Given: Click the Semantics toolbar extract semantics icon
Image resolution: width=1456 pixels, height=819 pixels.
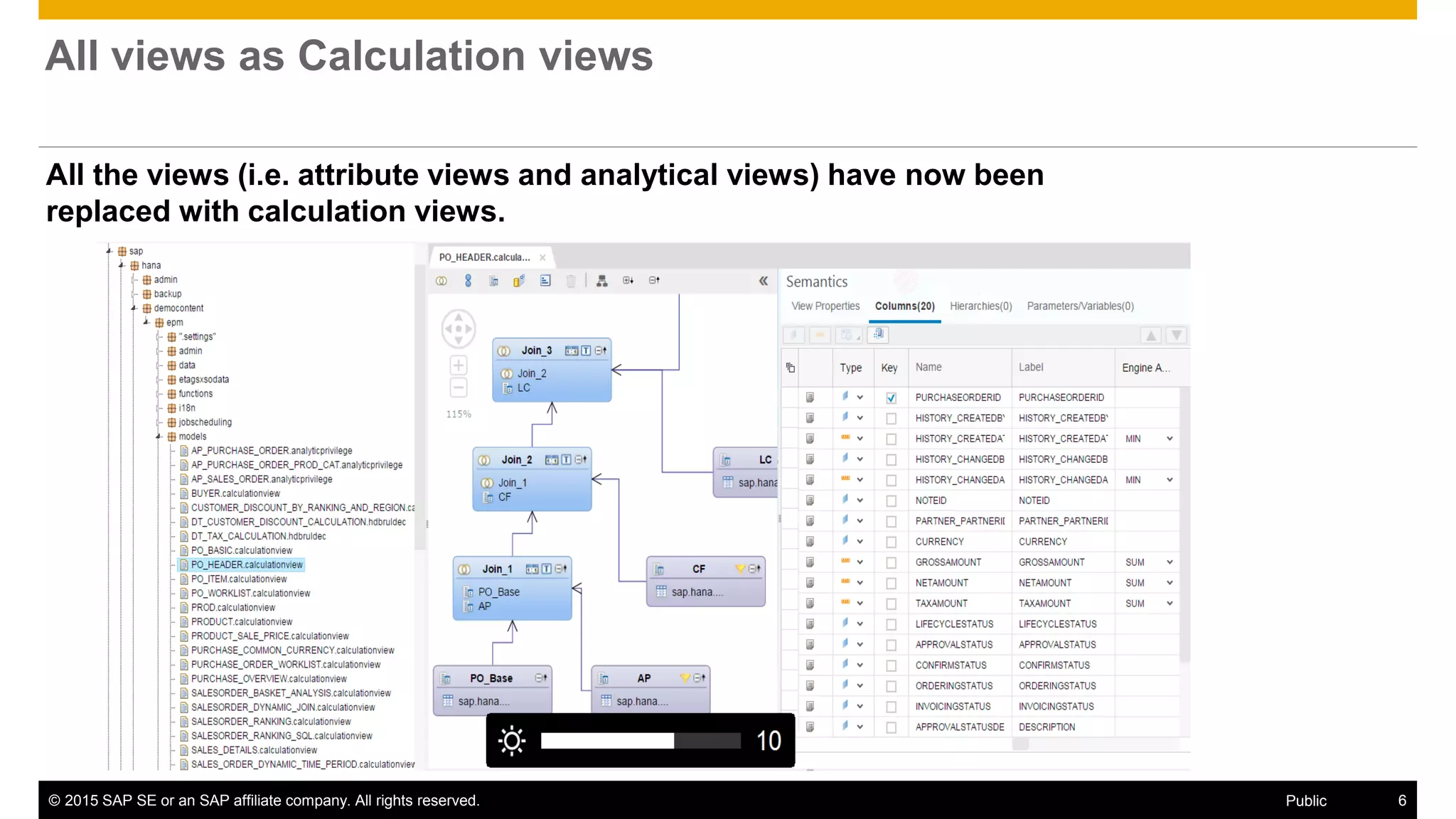Looking at the screenshot, I should point(879,334).
